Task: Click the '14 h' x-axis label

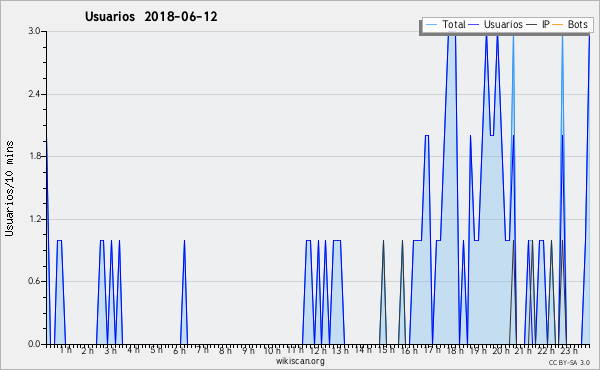Action: [x=363, y=350]
